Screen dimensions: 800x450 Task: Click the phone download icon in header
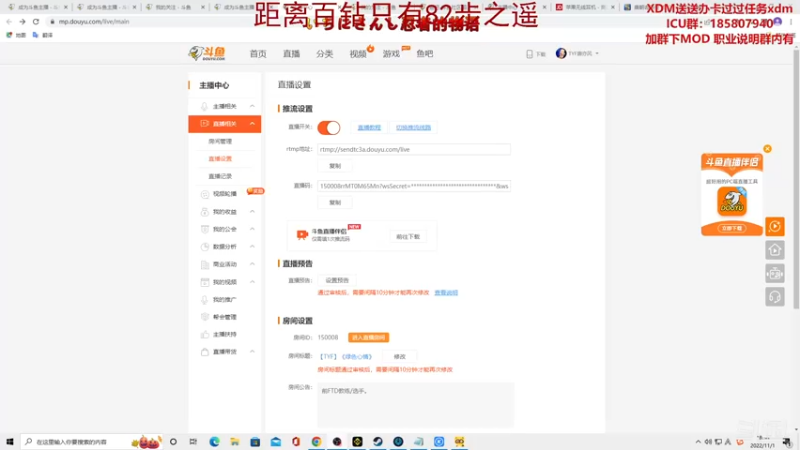[529, 54]
